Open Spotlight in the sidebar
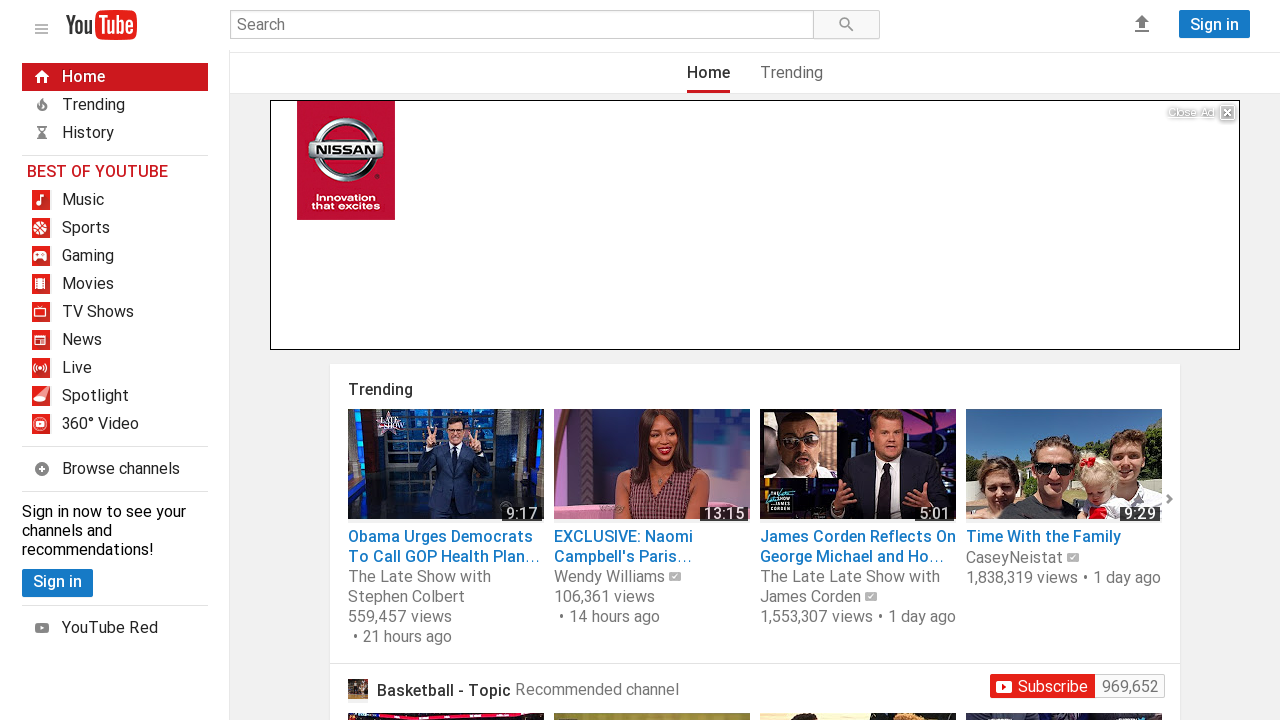The image size is (1280, 720). (115, 396)
